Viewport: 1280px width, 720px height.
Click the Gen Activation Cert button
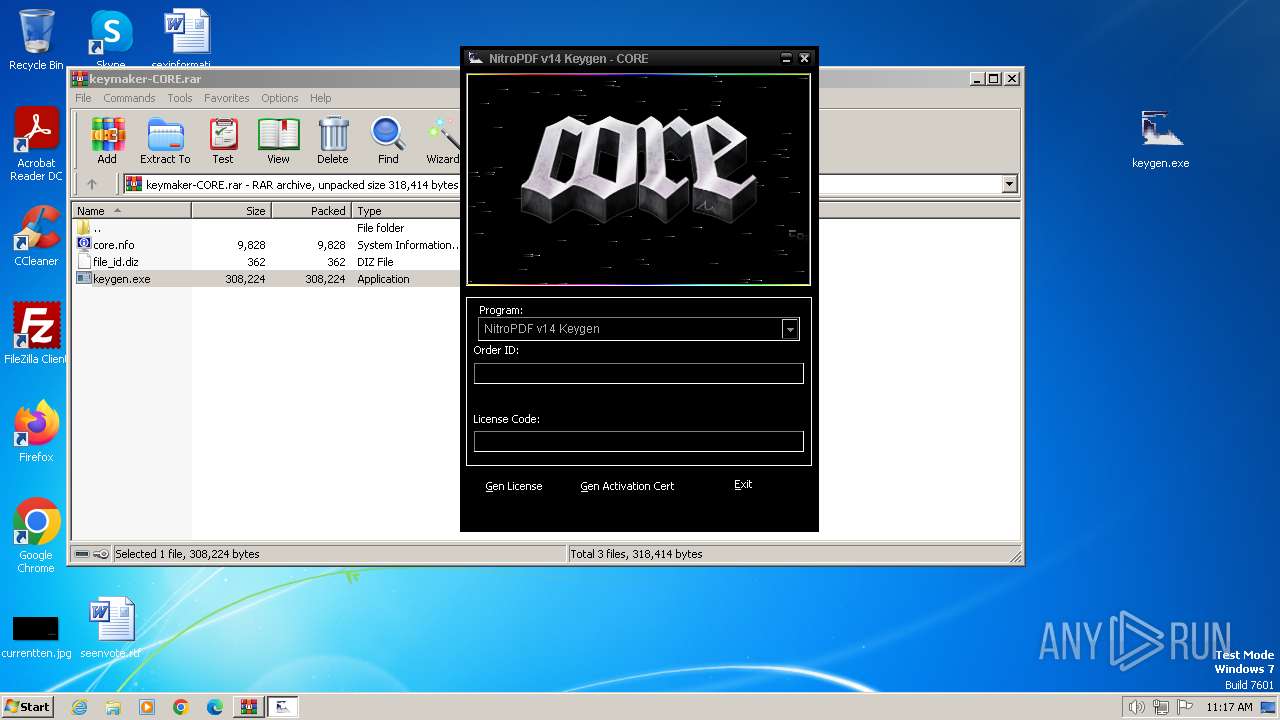[x=627, y=486]
